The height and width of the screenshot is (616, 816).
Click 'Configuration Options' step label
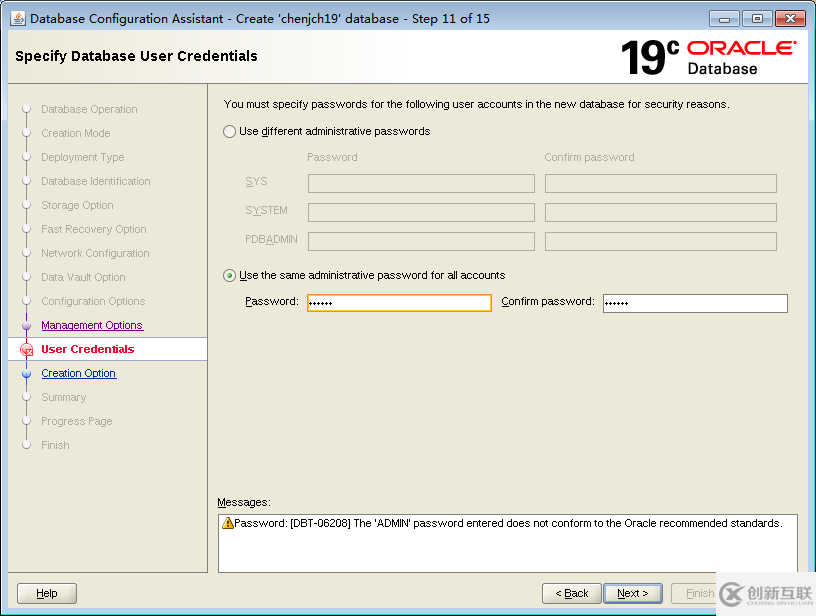click(93, 301)
